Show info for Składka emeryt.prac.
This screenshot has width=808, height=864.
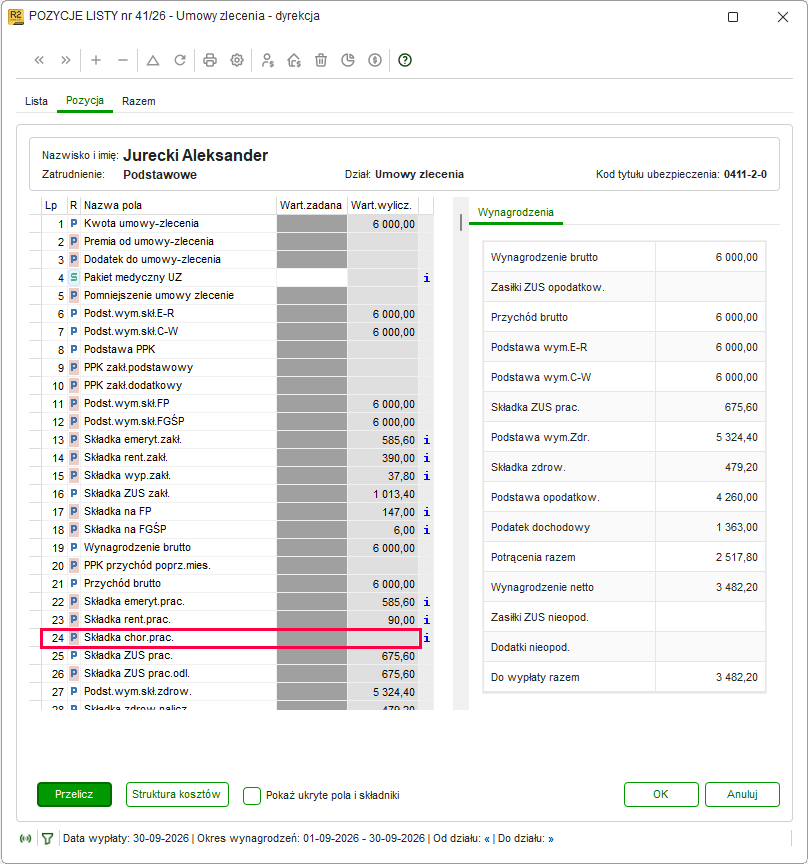pos(427,602)
